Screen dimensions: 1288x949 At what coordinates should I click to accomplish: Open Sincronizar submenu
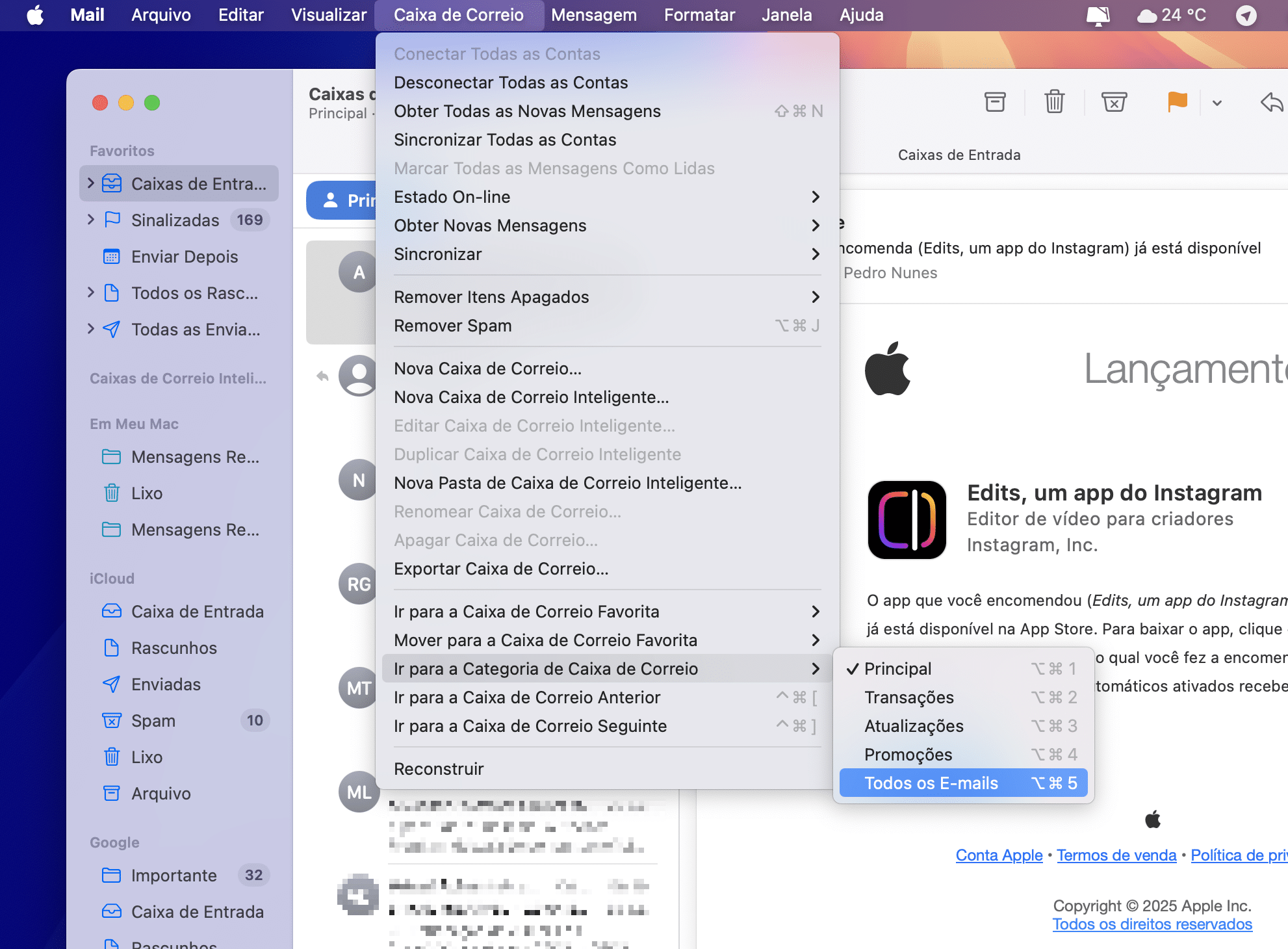point(607,254)
